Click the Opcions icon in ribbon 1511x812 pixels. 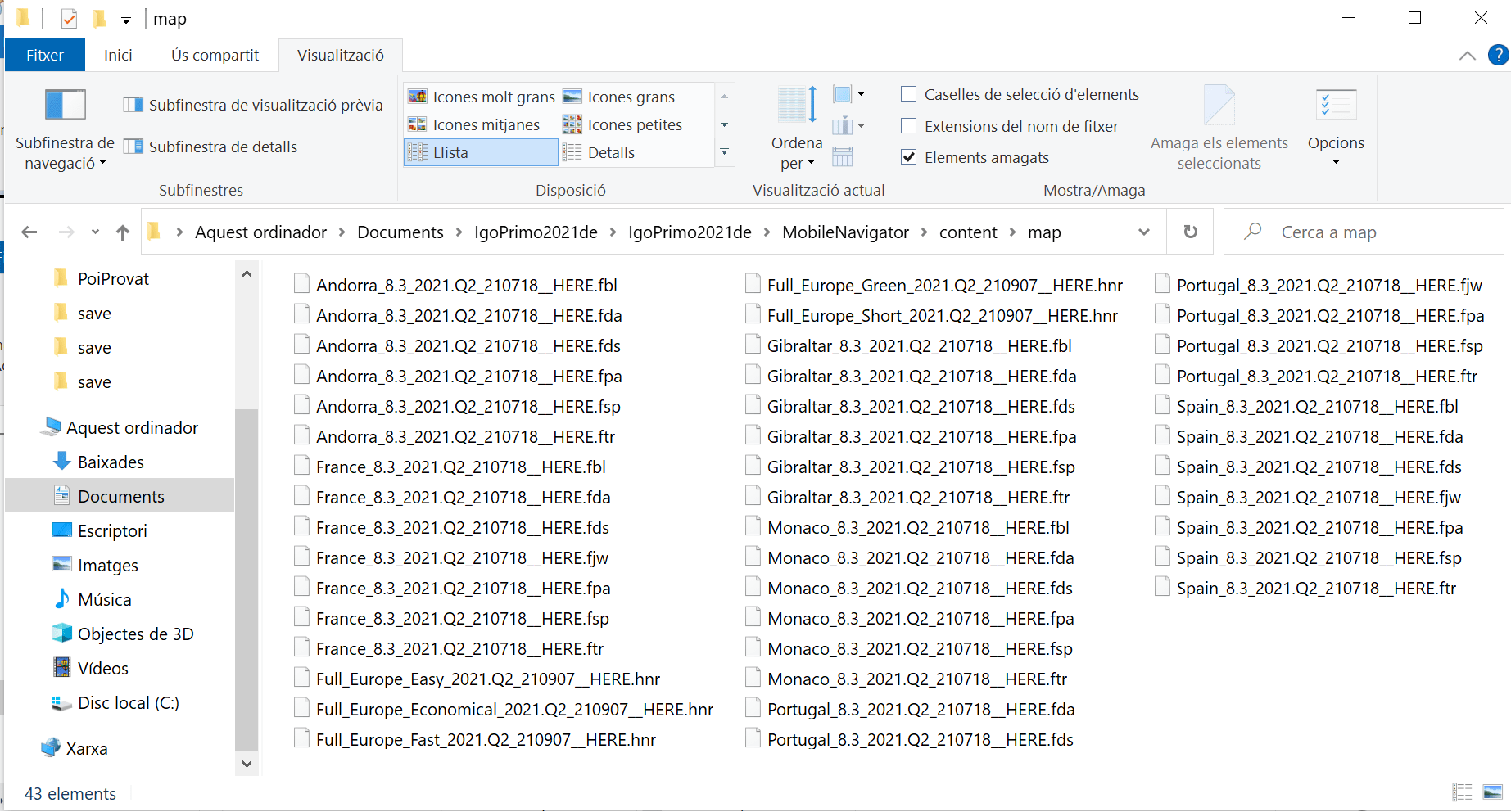(1335, 106)
